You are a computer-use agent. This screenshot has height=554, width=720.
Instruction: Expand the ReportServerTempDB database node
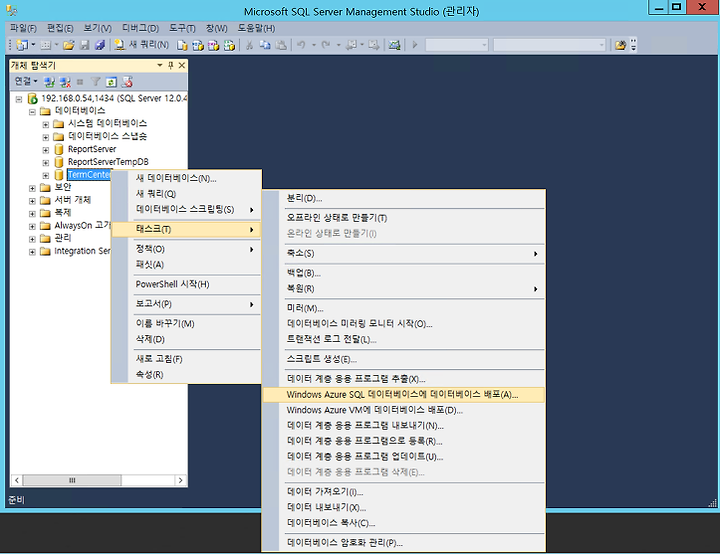[45, 163]
